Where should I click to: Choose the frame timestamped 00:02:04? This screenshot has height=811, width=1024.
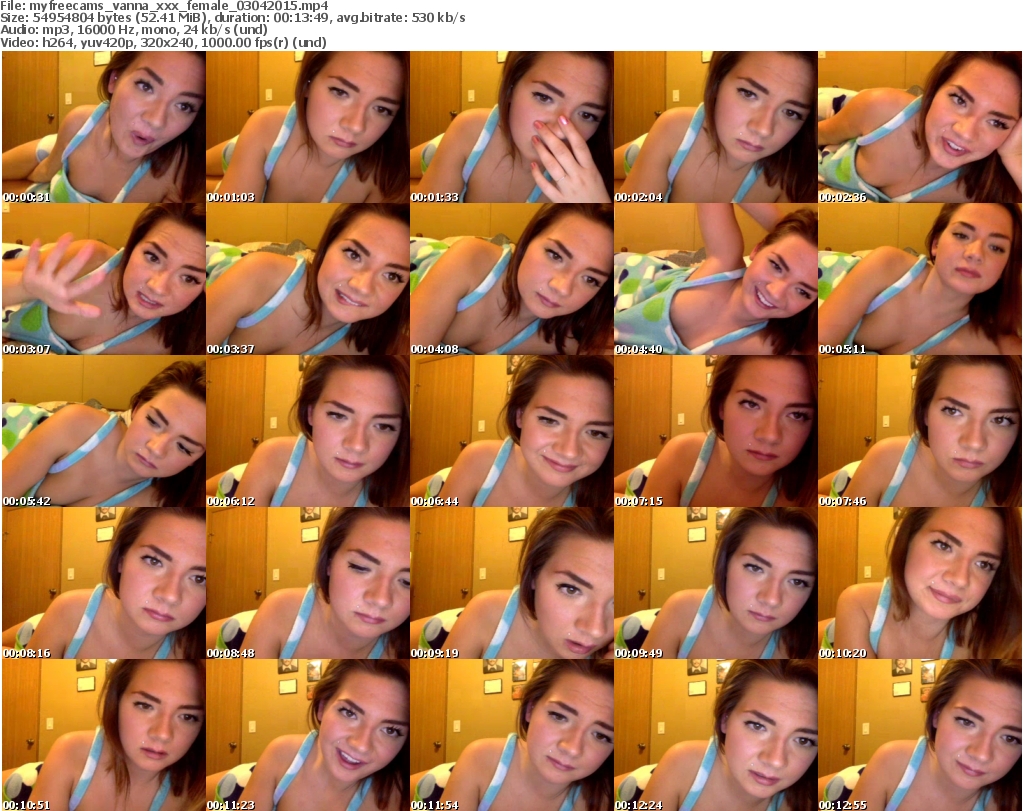click(716, 127)
